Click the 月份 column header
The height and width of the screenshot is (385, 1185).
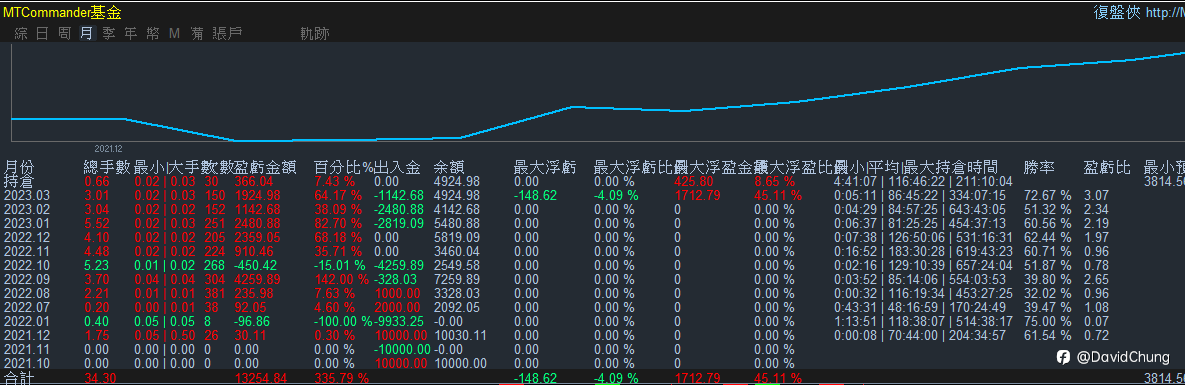tap(19, 167)
